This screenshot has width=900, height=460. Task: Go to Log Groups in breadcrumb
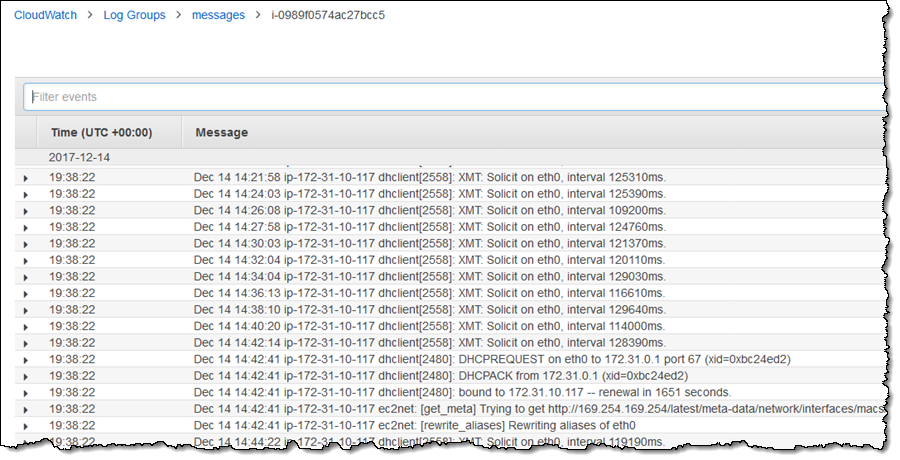click(x=134, y=16)
